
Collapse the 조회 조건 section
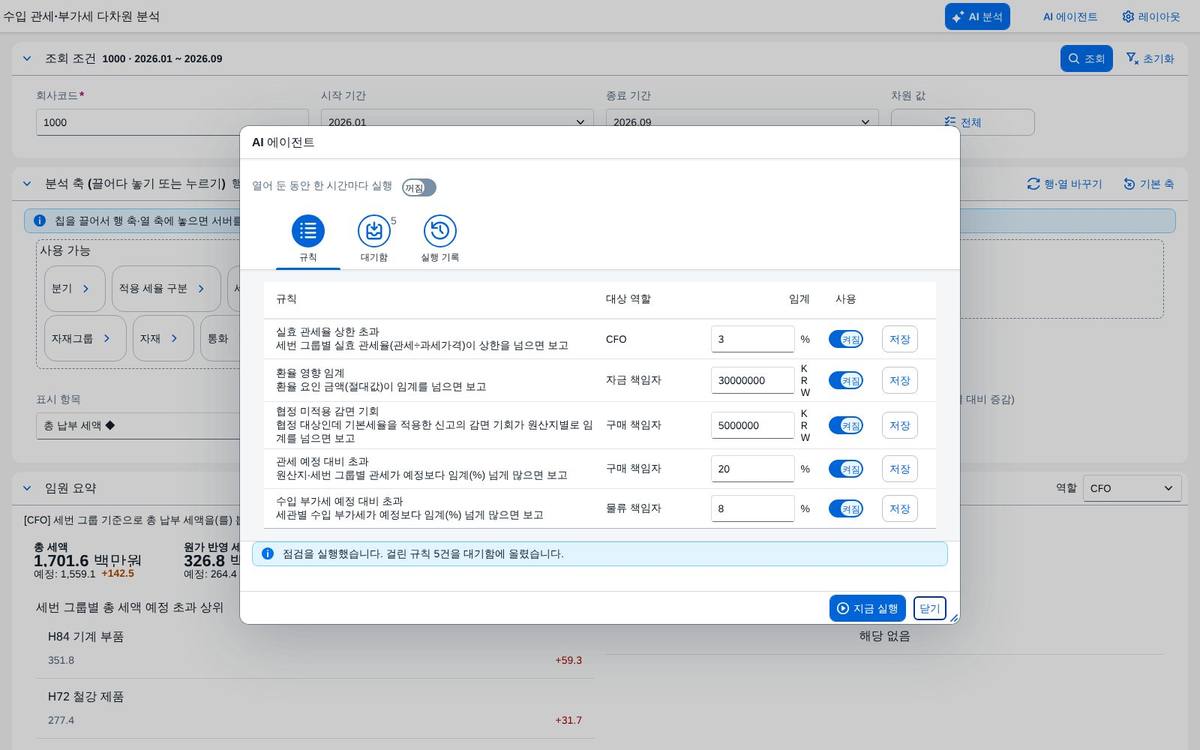[27, 58]
